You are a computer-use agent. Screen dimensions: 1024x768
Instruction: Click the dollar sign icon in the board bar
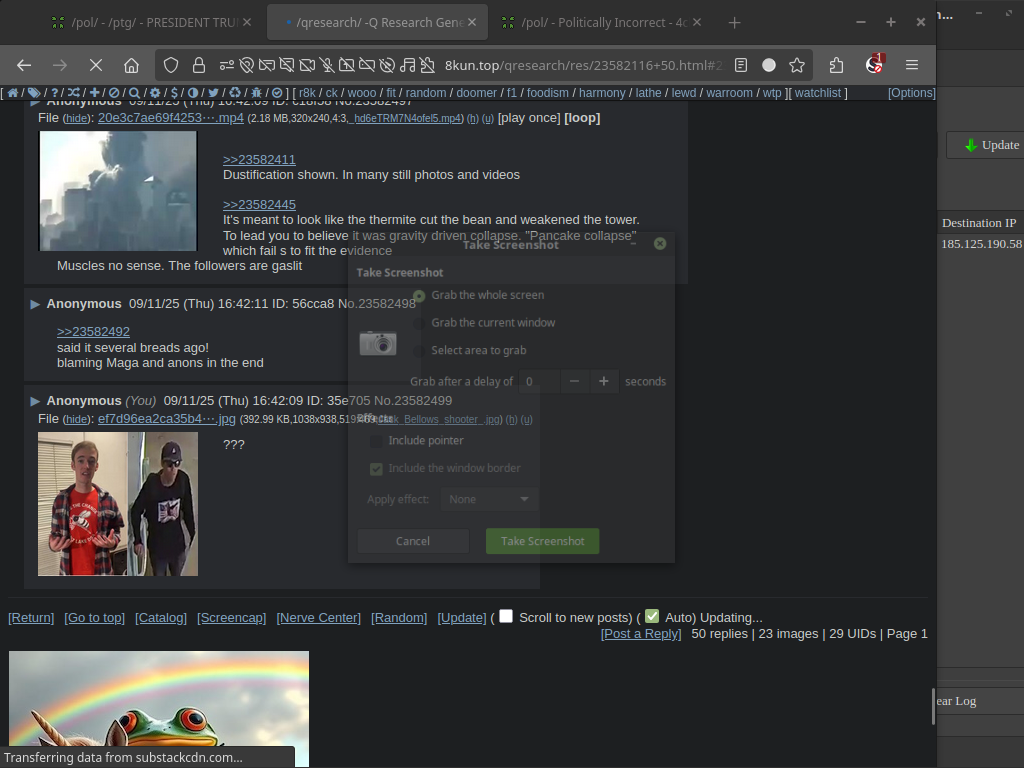click(174, 93)
